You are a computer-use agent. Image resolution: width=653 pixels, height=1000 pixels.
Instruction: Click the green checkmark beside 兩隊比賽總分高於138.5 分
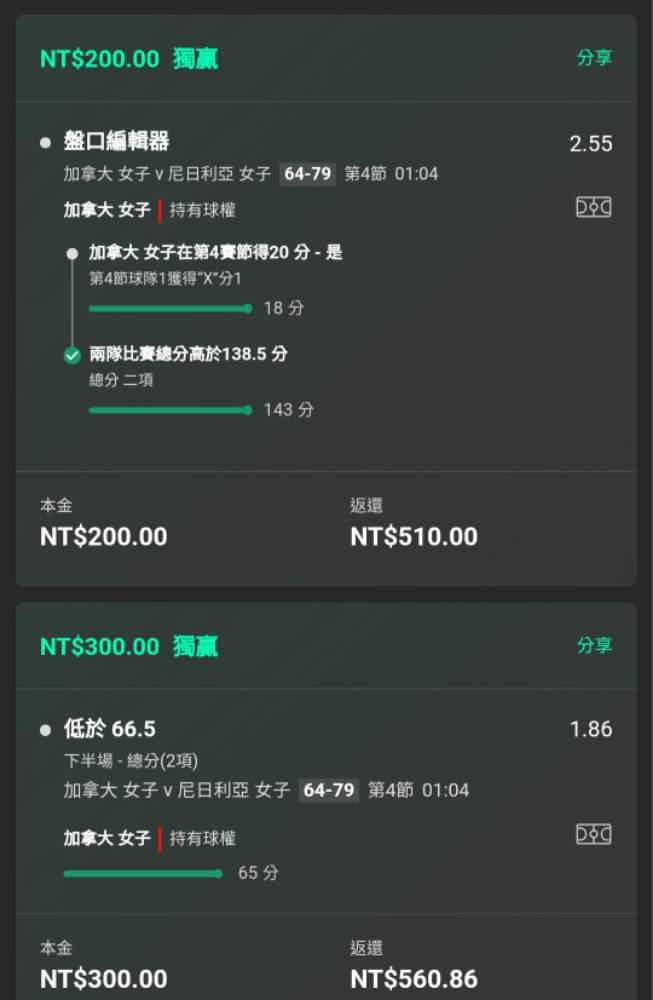(x=72, y=355)
